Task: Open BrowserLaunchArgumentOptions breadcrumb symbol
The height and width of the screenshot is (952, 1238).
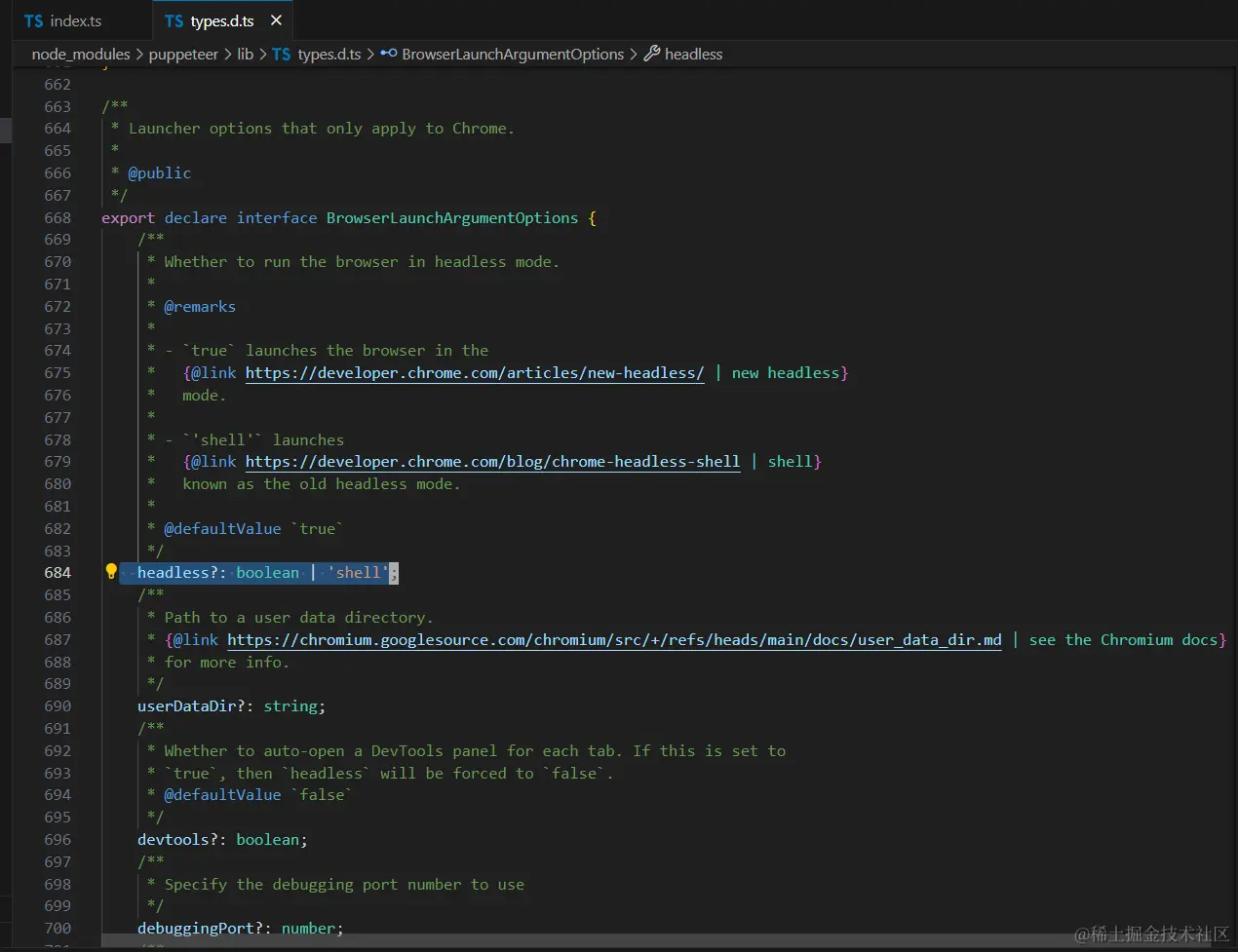Action: [513, 55]
